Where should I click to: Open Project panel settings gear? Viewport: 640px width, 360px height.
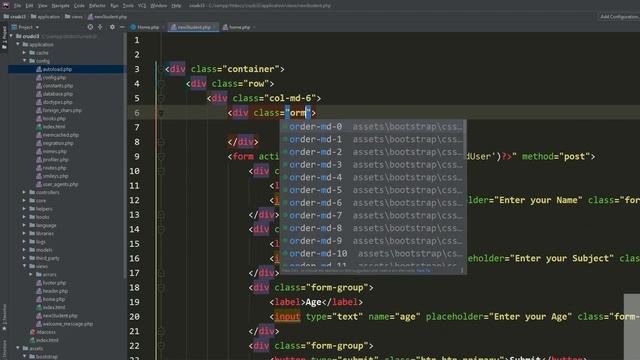pyautogui.click(x=112, y=27)
